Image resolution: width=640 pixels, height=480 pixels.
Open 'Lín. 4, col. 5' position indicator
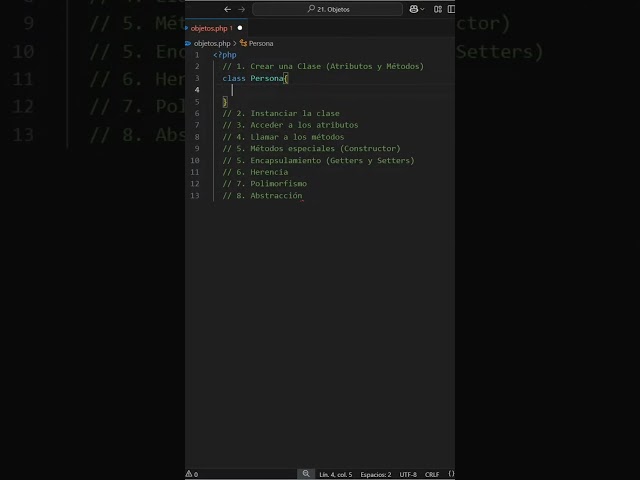[x=336, y=474]
